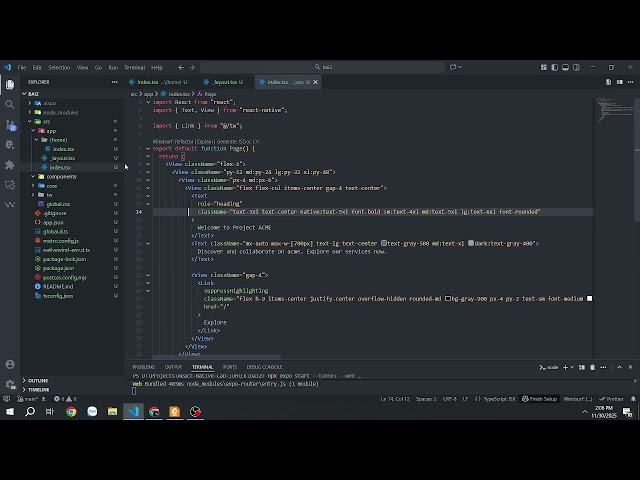Viewport: 640px width, 480px height.
Task: Click the Refactor code lens link
Action: click(184, 142)
